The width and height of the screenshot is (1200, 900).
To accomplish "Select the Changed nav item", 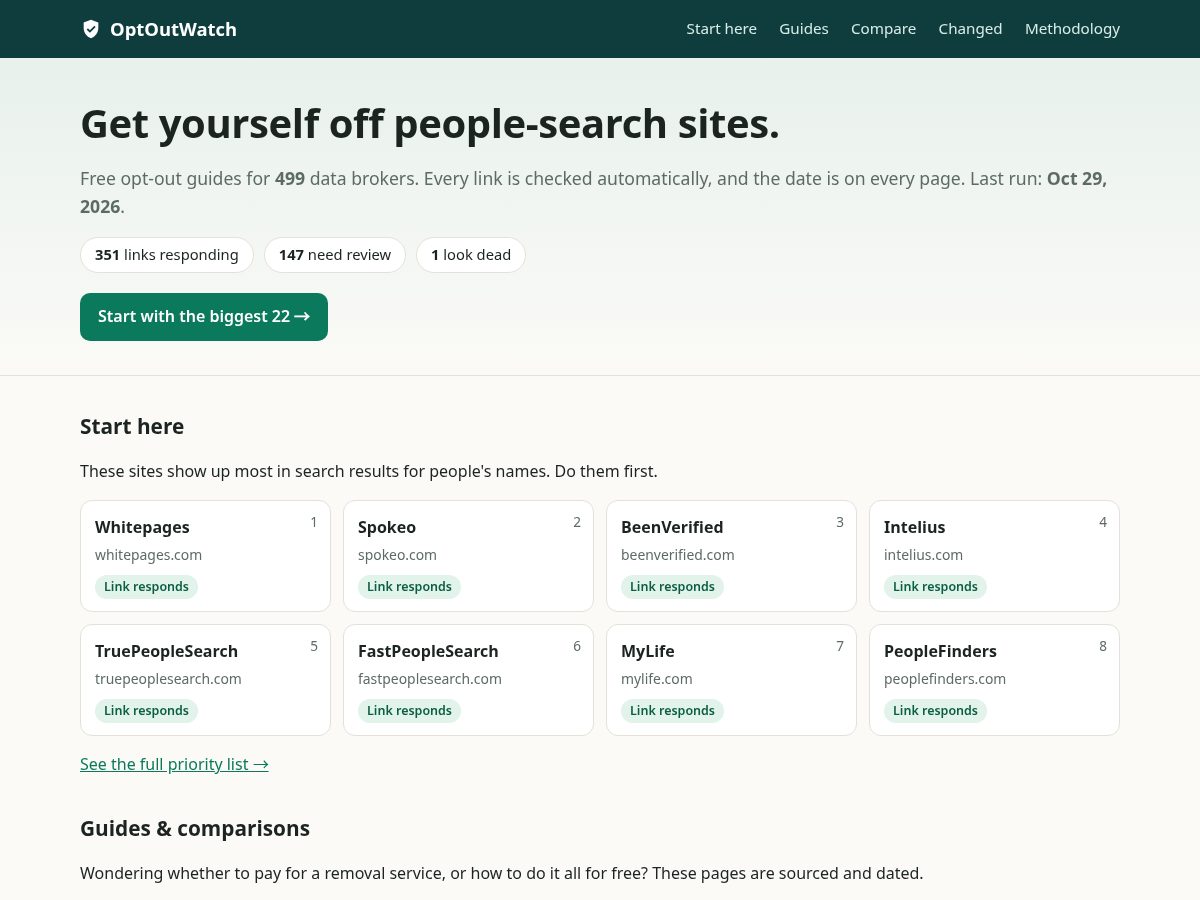I will [x=970, y=29].
